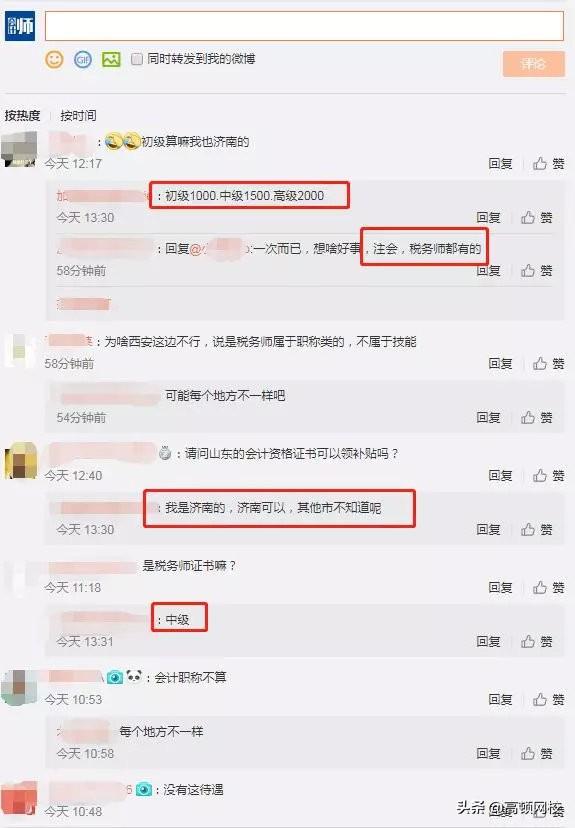Open the 师 profile avatar beside input
575x828 pixels.
pyautogui.click(x=20, y=25)
